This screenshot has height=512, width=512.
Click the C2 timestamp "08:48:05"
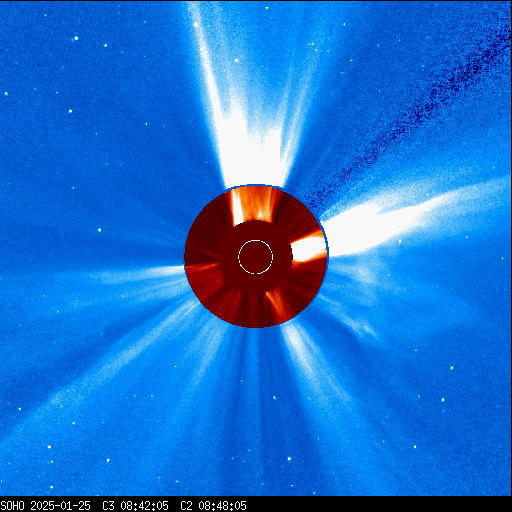point(222,506)
